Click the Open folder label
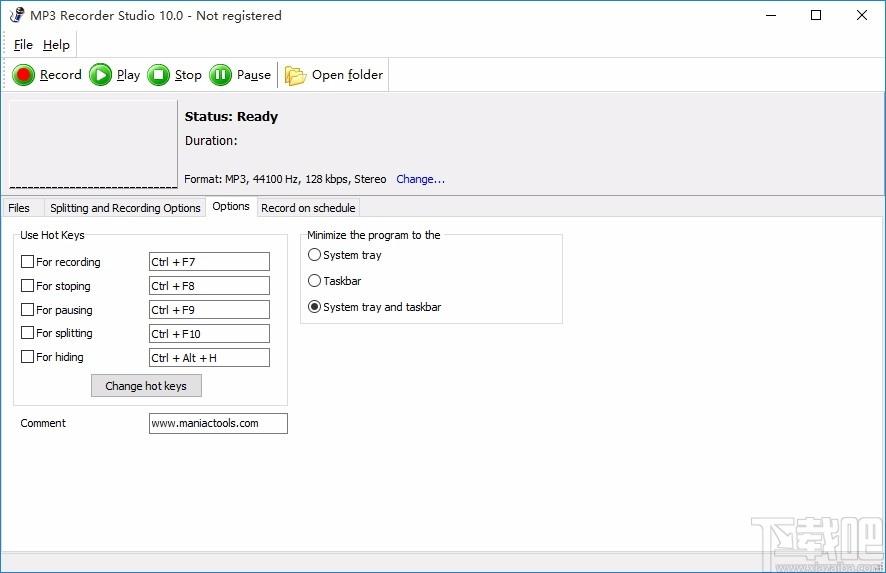 pos(348,75)
